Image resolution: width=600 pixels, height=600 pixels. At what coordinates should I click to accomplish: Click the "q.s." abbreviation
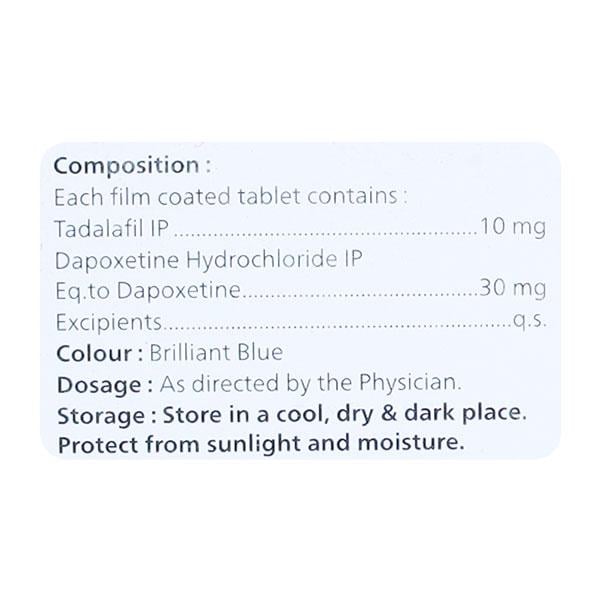(528, 321)
